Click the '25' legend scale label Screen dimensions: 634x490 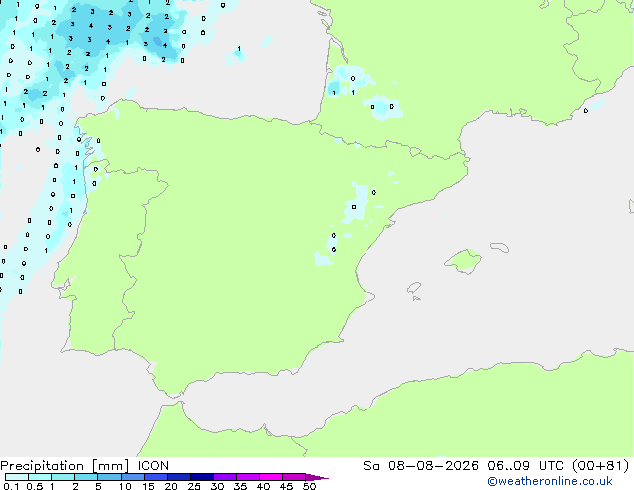coord(194,486)
